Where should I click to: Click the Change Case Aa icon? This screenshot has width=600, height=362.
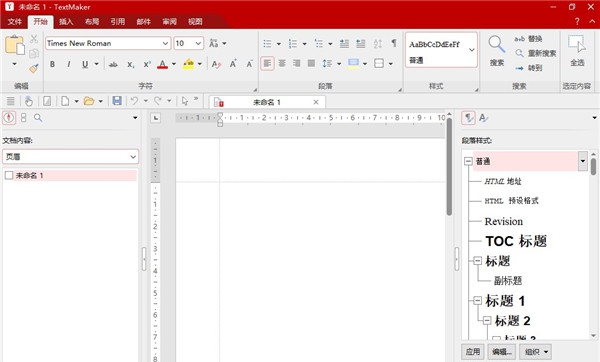tap(214, 43)
